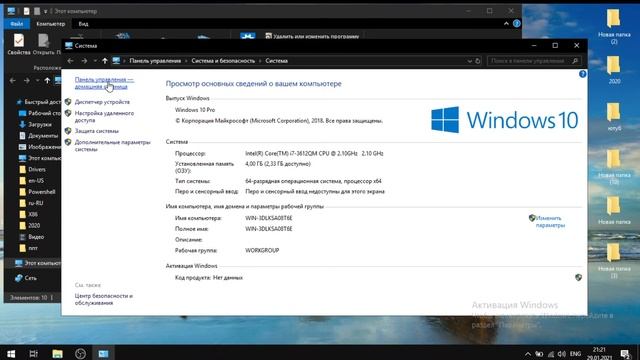The image size is (640, 360).
Task: Open round app icon on taskbar
Action: (x=80, y=353)
